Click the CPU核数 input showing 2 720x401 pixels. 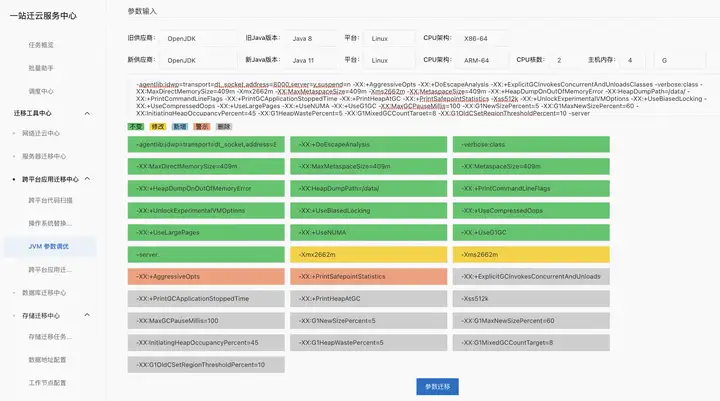[564, 60]
